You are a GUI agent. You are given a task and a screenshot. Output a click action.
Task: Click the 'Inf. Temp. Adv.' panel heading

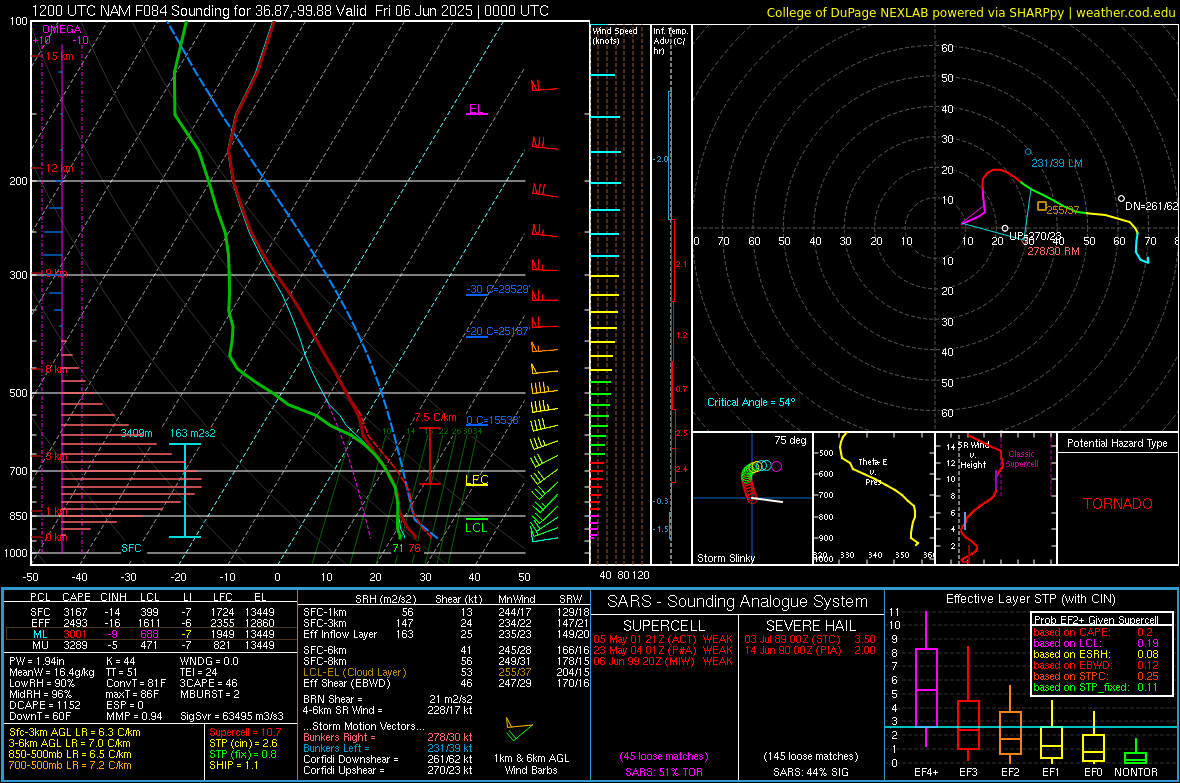click(x=670, y=41)
